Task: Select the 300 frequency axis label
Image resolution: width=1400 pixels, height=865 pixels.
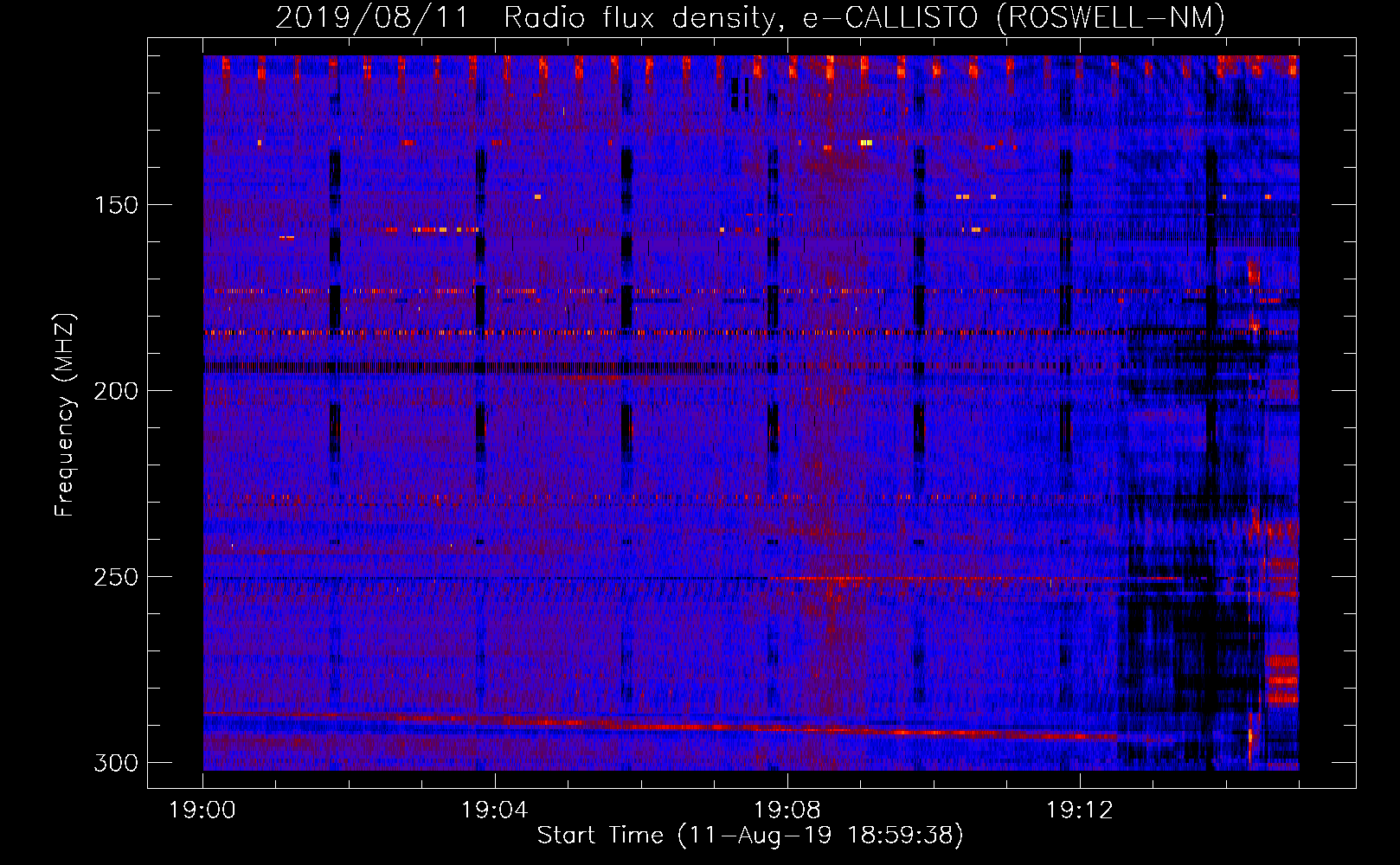Action: 115,763
